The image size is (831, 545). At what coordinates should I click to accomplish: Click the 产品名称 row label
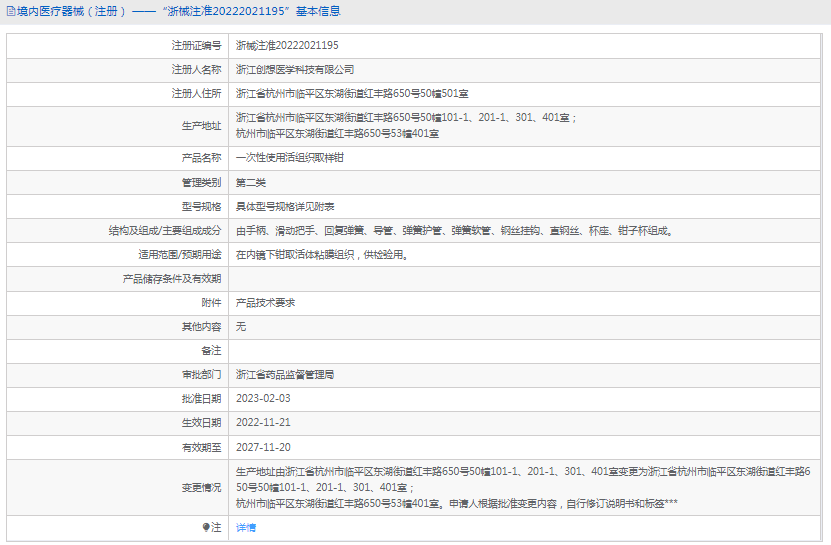click(201, 157)
